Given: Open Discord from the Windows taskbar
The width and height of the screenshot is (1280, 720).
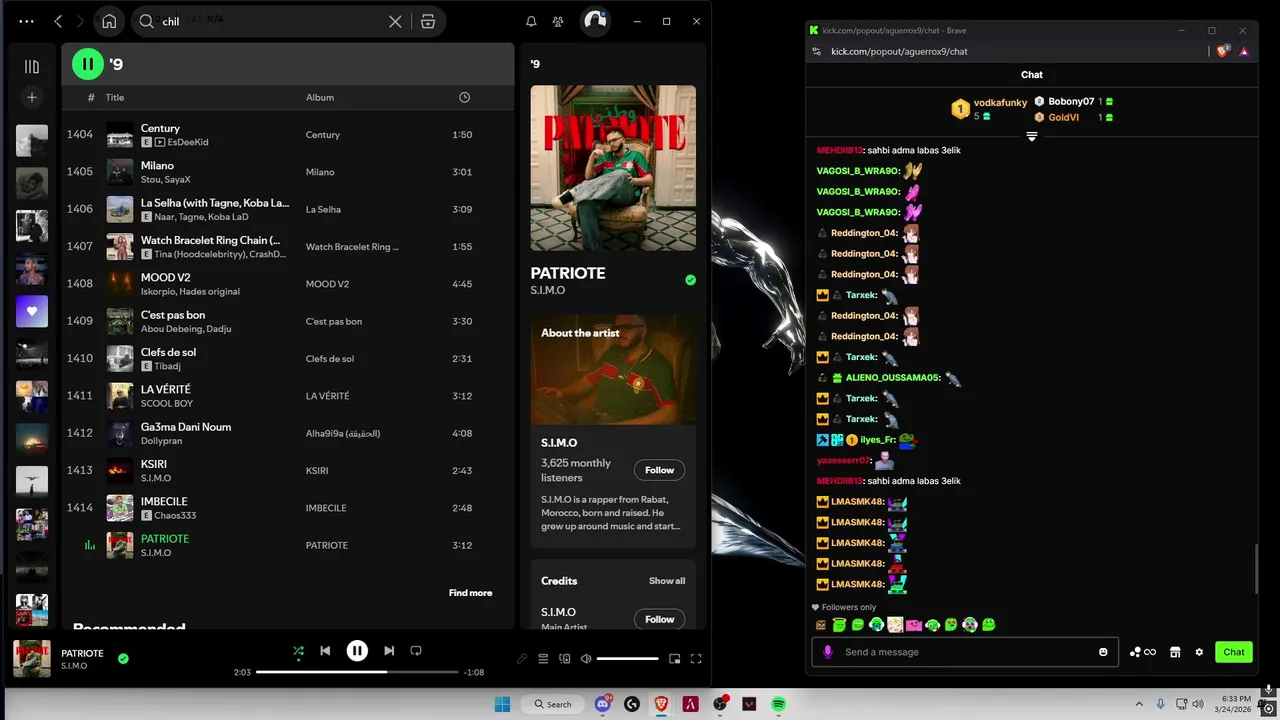Looking at the screenshot, I should pos(603,704).
